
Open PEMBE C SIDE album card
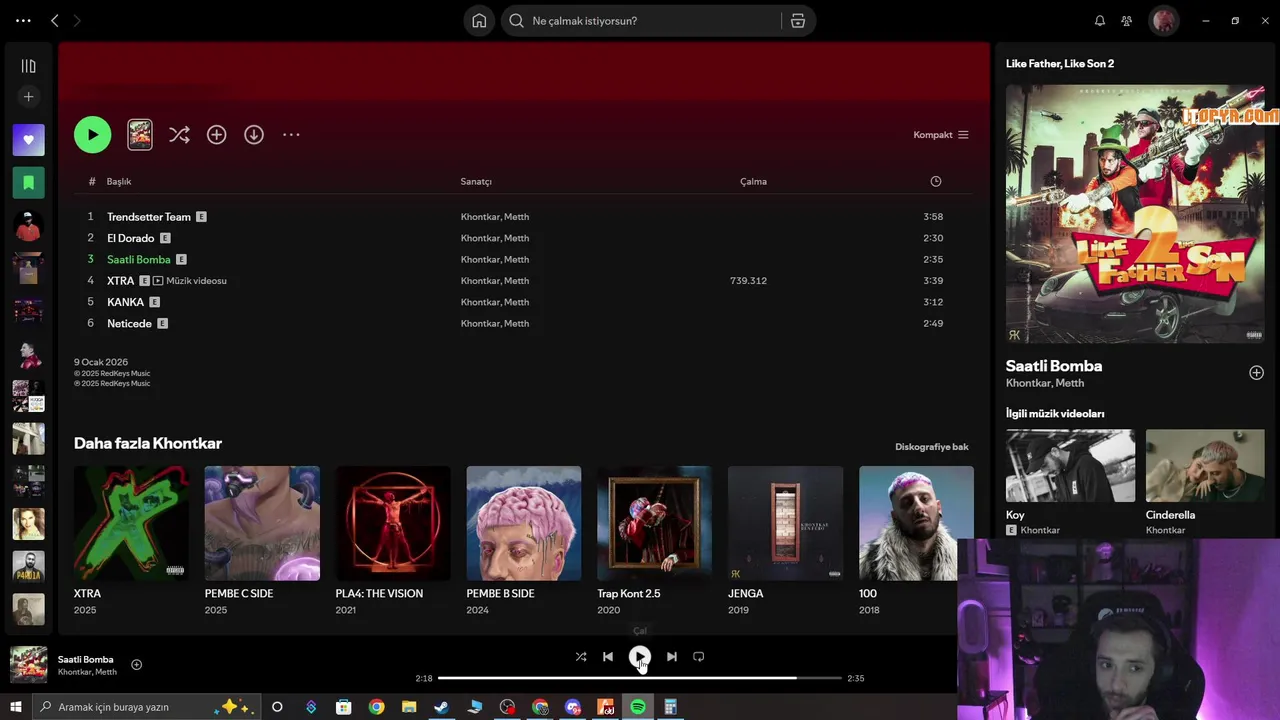tap(262, 541)
